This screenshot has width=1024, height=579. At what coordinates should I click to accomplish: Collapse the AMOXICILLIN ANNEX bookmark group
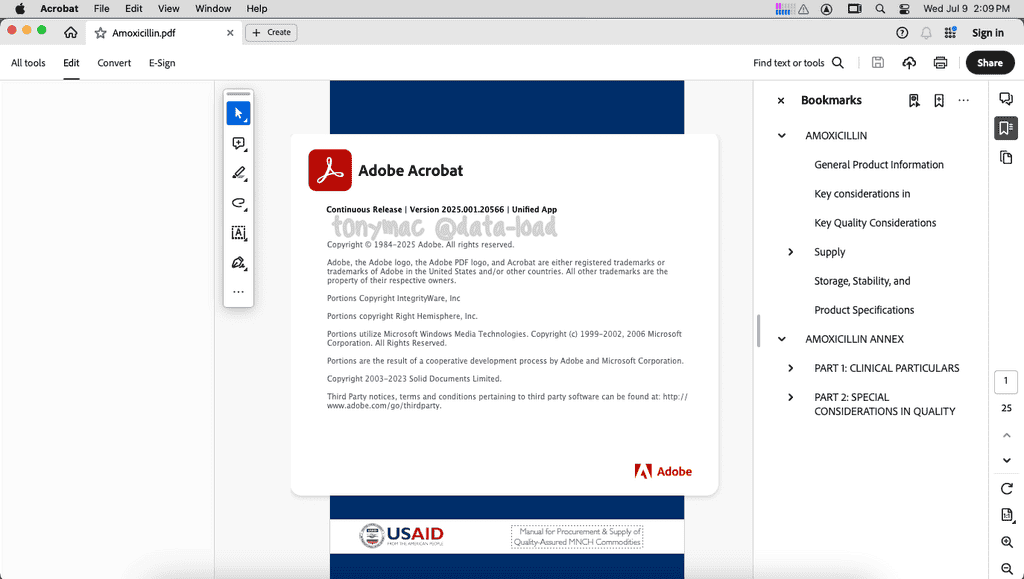tap(782, 339)
